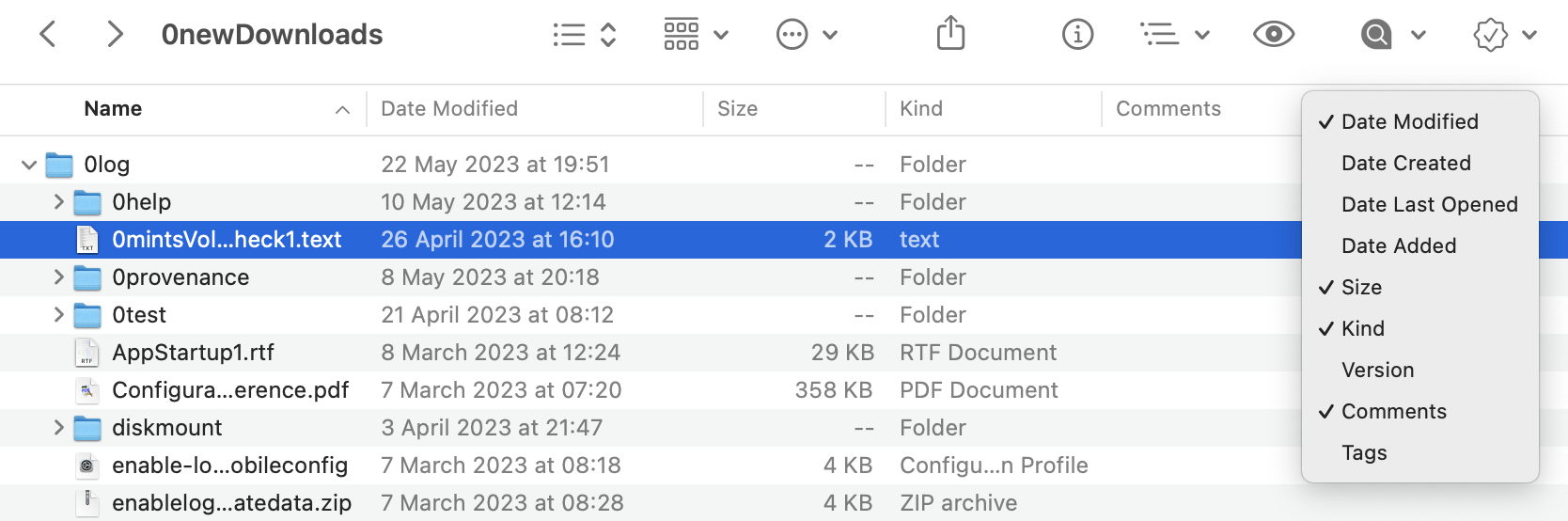Image resolution: width=1568 pixels, height=521 pixels.
Task: Sort by the Name column header
Action: pyautogui.click(x=113, y=109)
